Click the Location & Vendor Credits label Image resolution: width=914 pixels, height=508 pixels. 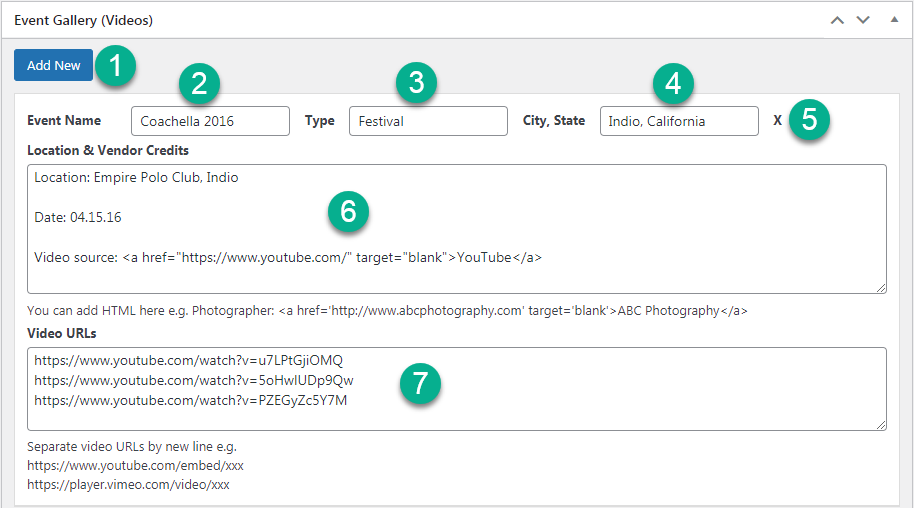tap(108, 150)
